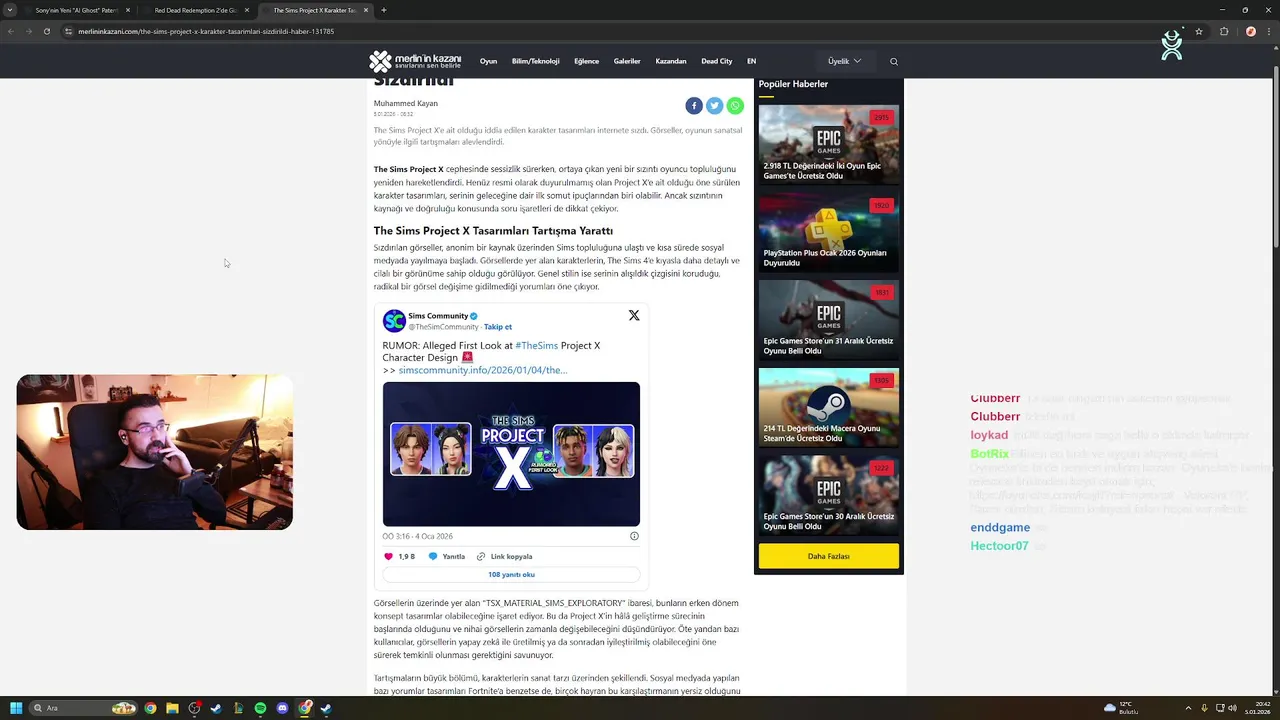Open League of Legends taskbar icon
1280x720 pixels.
coord(238,708)
